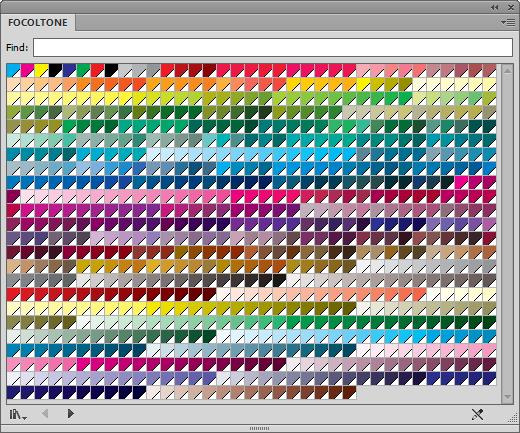Select the yellow swatch in the top row
Viewport: 520px width, 433px height.
pyautogui.click(x=41, y=71)
